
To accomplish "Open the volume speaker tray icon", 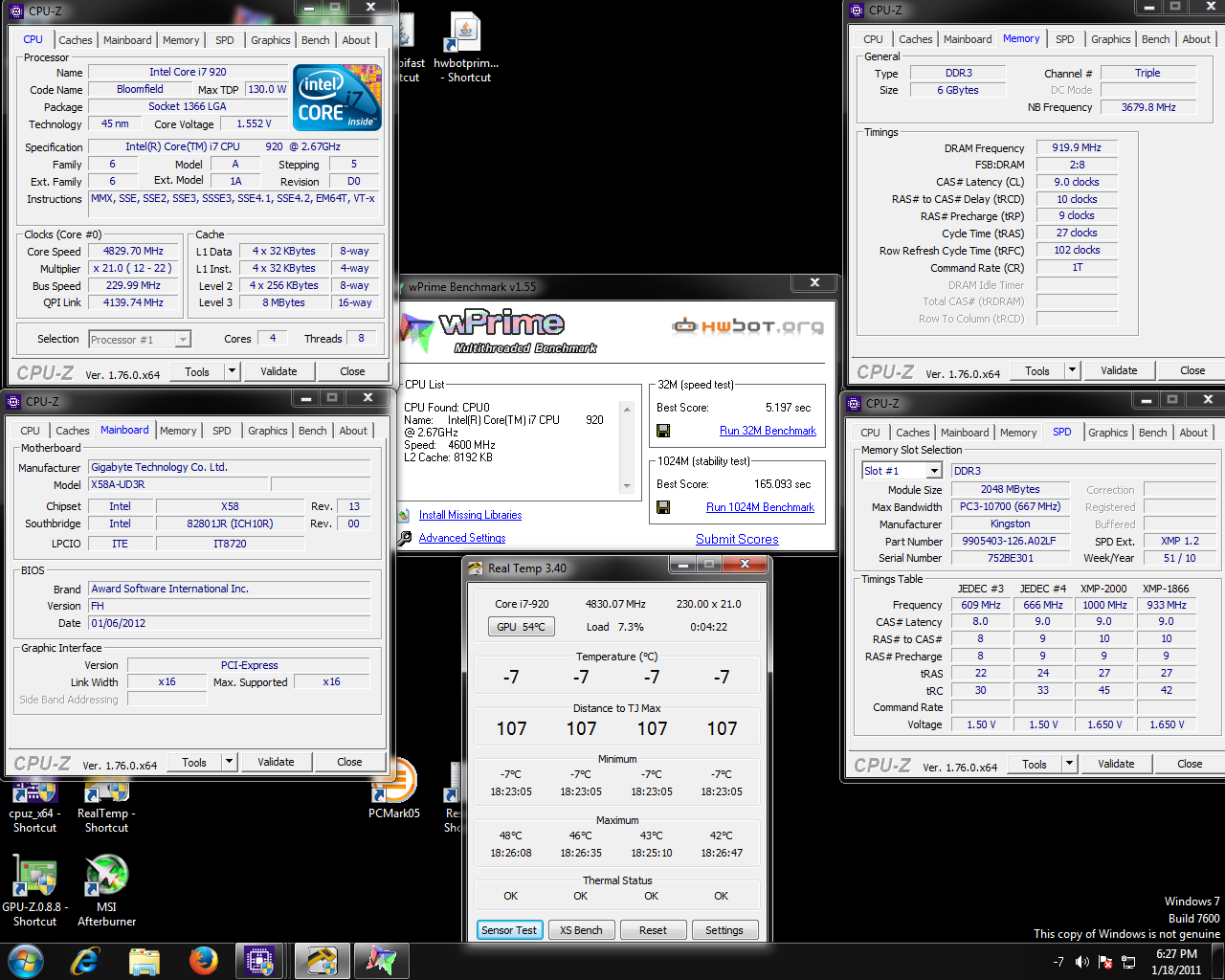I will (x=1082, y=962).
